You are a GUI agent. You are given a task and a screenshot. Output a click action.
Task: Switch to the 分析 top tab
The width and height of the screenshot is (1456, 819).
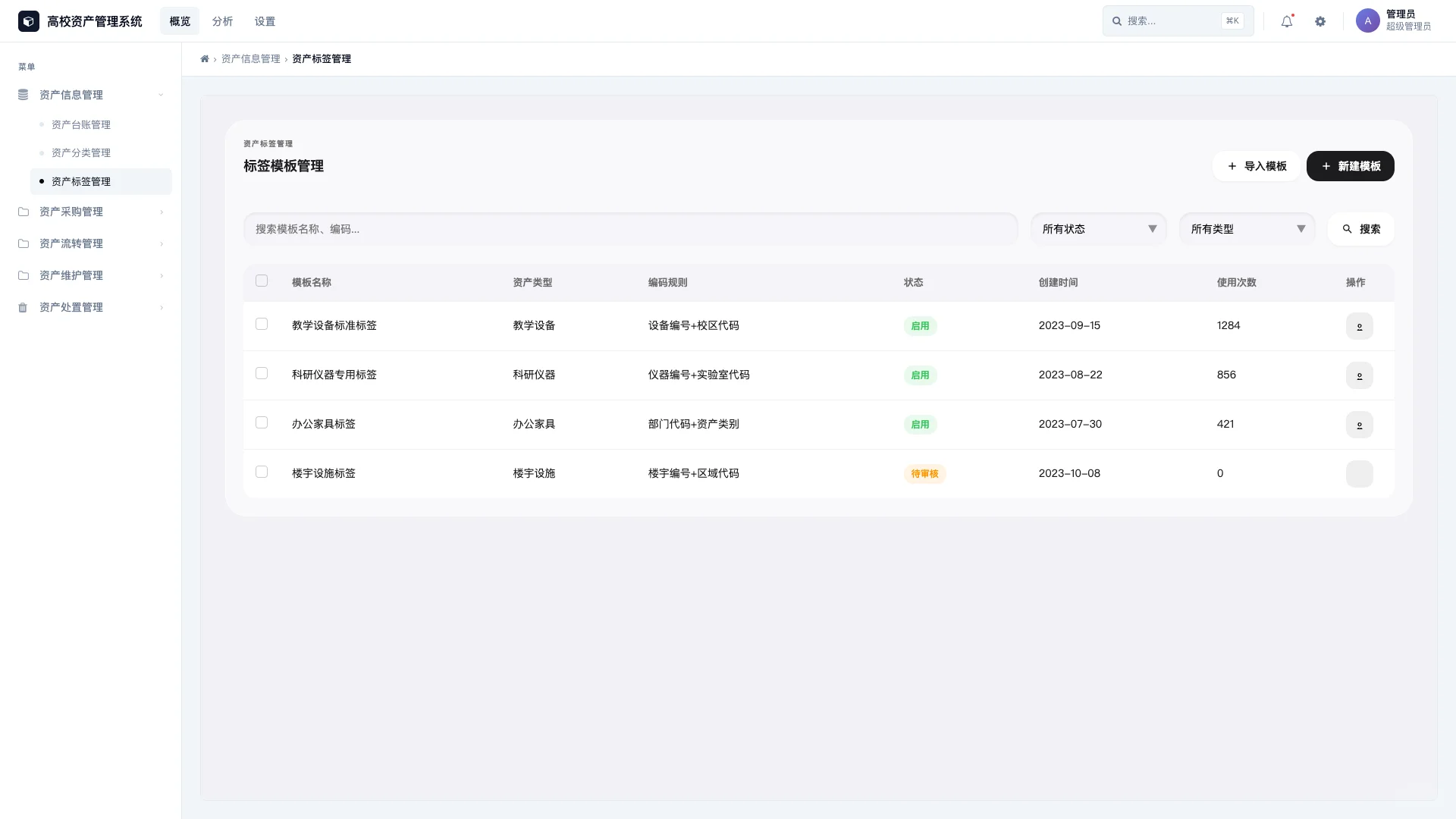pyautogui.click(x=222, y=21)
